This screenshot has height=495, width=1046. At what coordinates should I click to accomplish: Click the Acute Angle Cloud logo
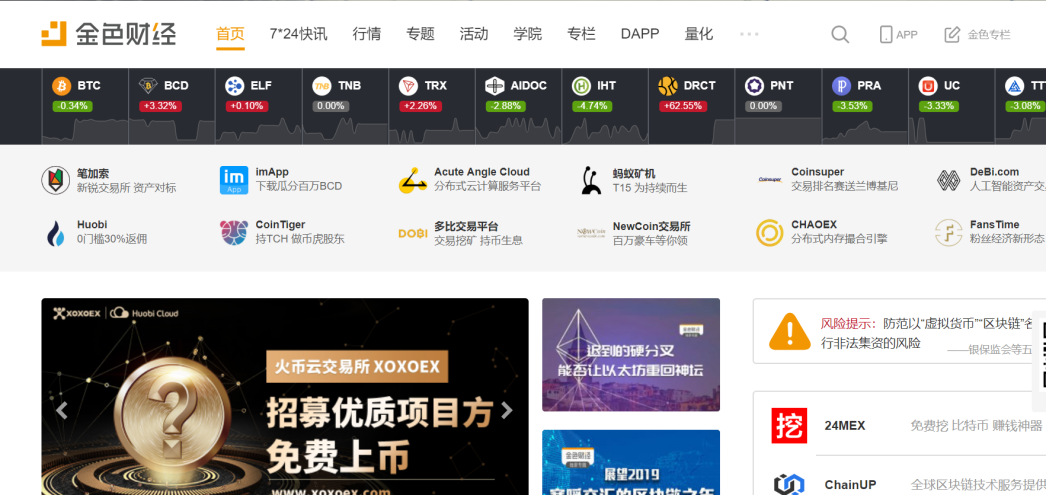point(413,180)
